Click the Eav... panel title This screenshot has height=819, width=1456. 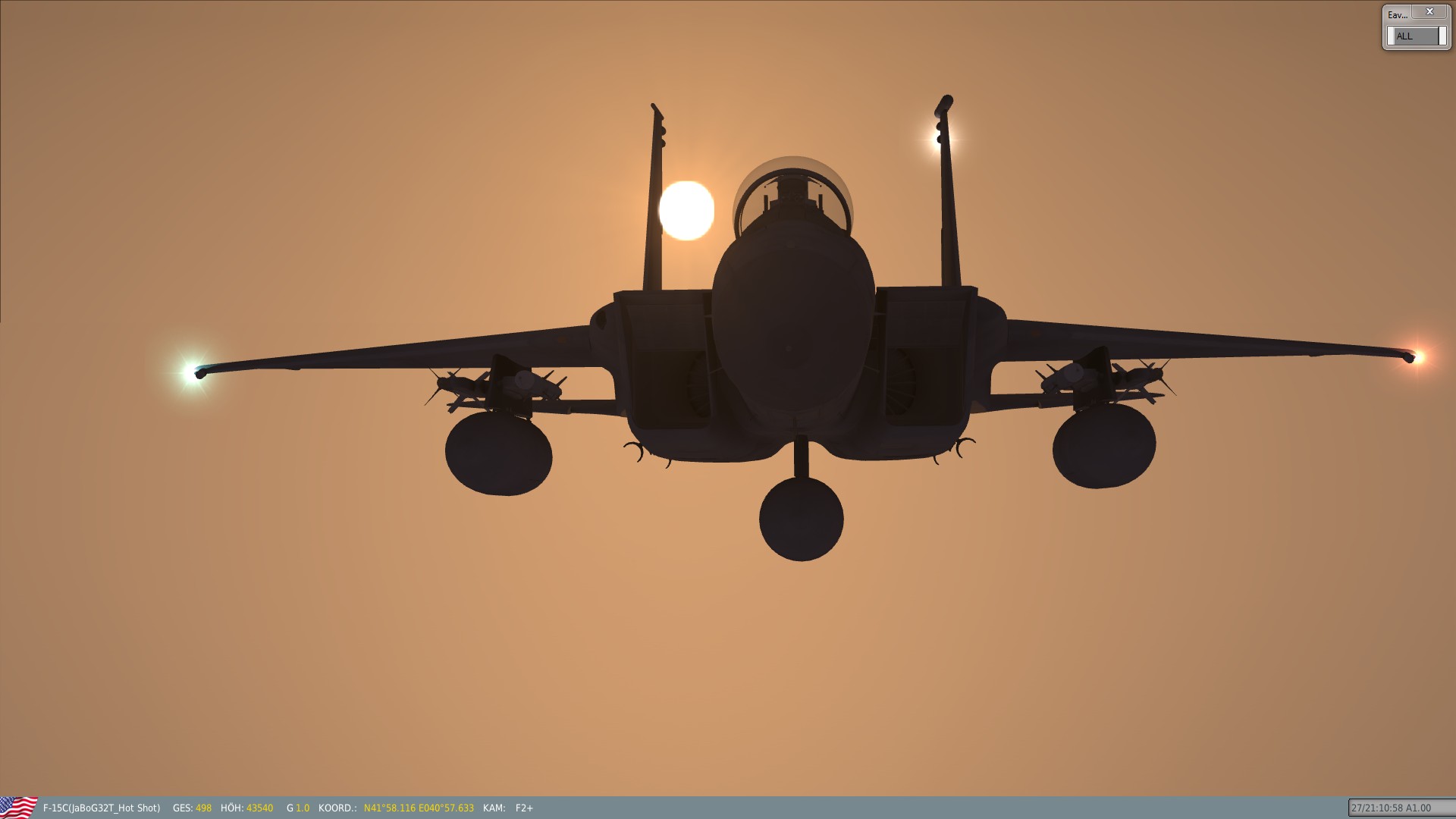1398,14
